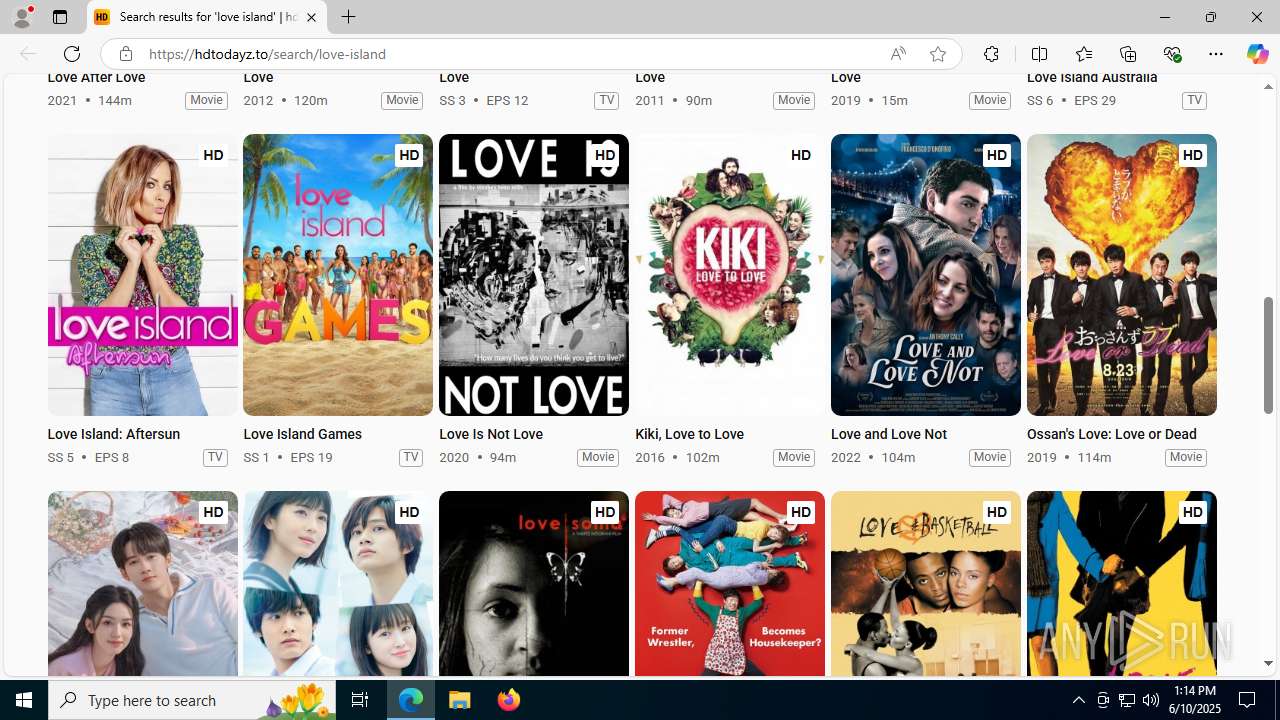Screen dimensions: 1280x720
Task: Activate Read Aloud icon in address bar
Action: (x=898, y=54)
